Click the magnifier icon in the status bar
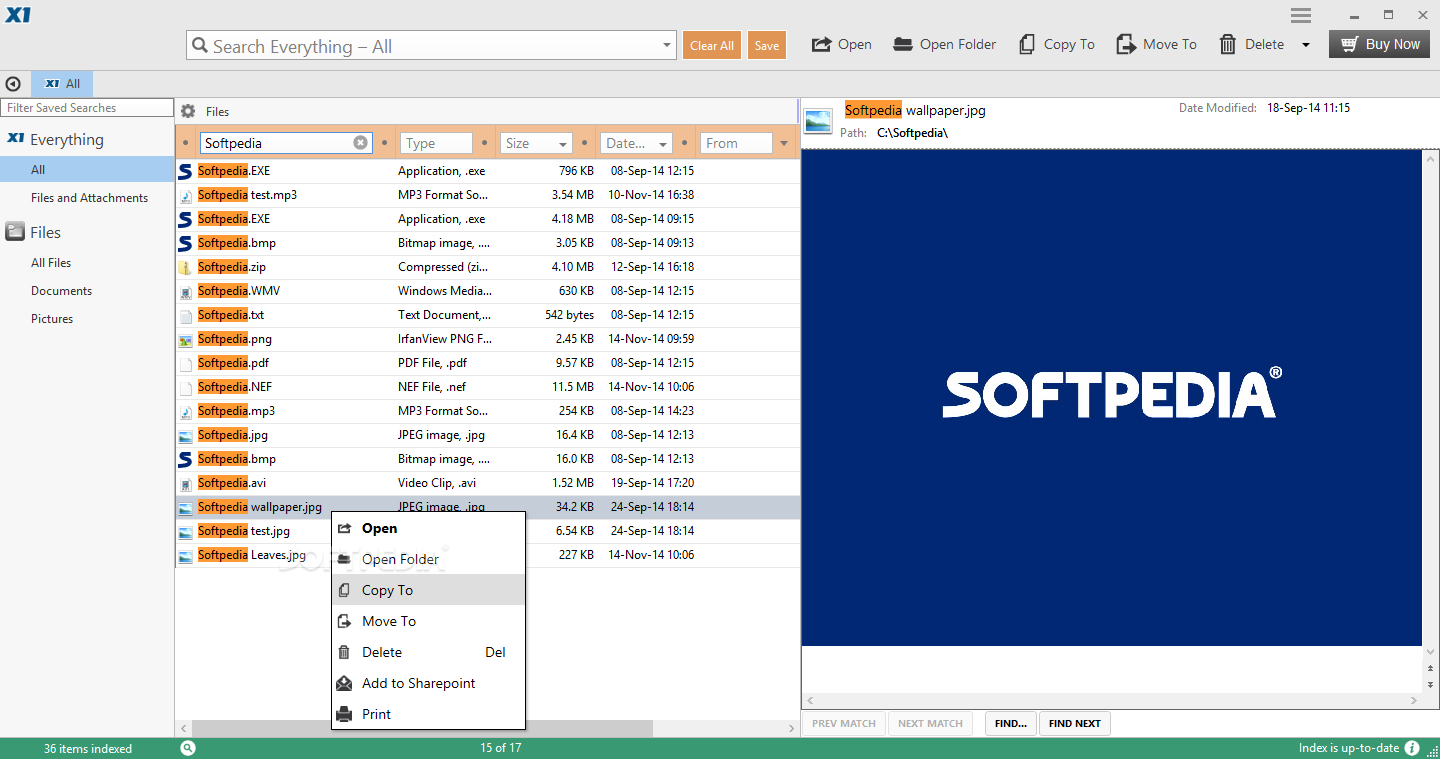The width and height of the screenshot is (1440, 759). tap(188, 748)
